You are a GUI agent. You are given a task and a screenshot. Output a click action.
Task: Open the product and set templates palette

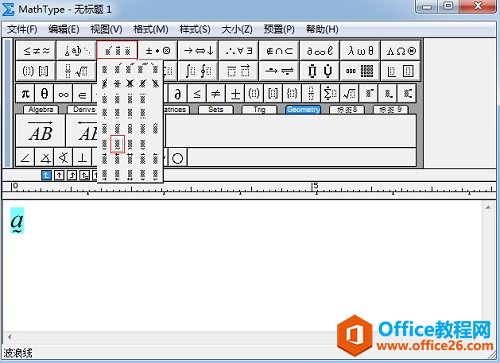[x=320, y=71]
